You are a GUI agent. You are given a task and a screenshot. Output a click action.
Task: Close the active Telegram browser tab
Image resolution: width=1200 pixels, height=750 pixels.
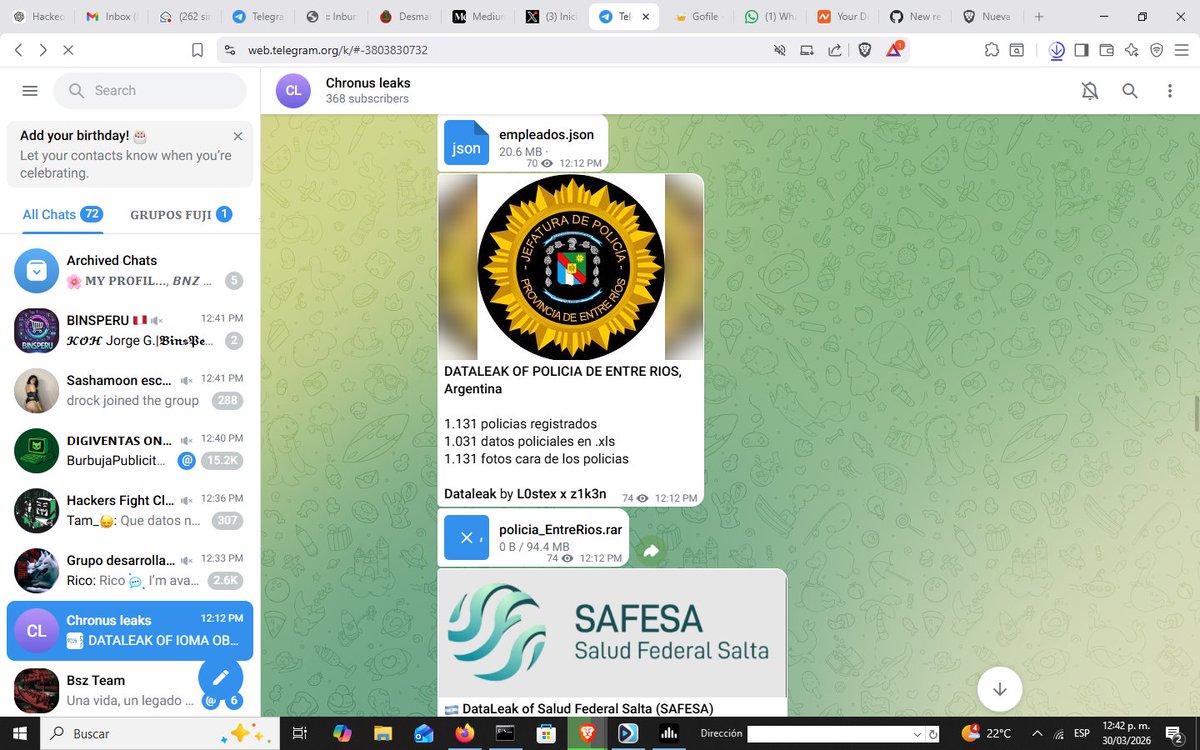646,17
